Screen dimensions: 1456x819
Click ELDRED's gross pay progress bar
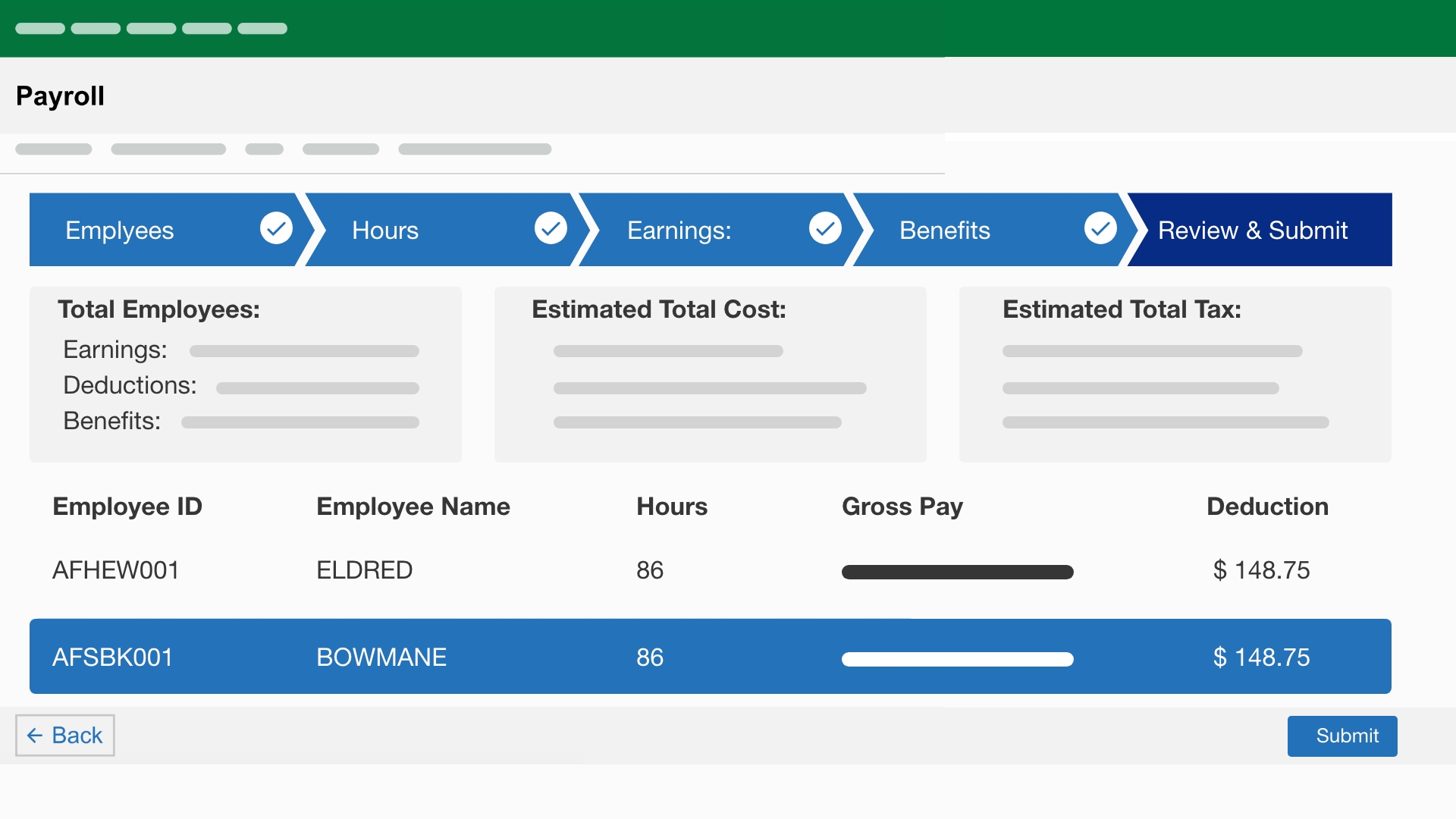pos(957,572)
